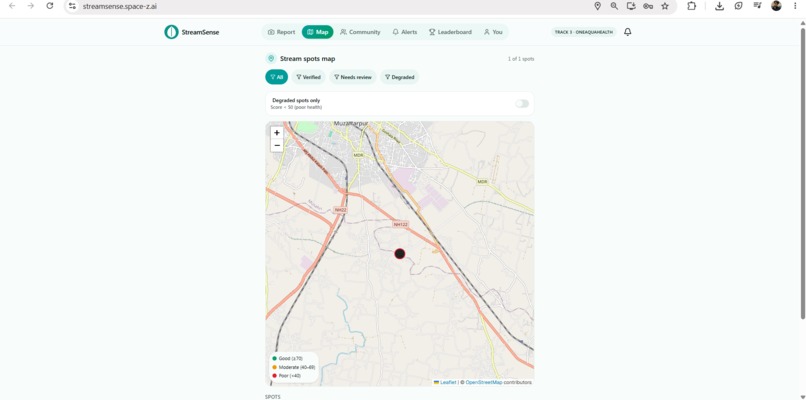806x400 pixels.
Task: Click the black stream spot marker
Action: (400, 253)
